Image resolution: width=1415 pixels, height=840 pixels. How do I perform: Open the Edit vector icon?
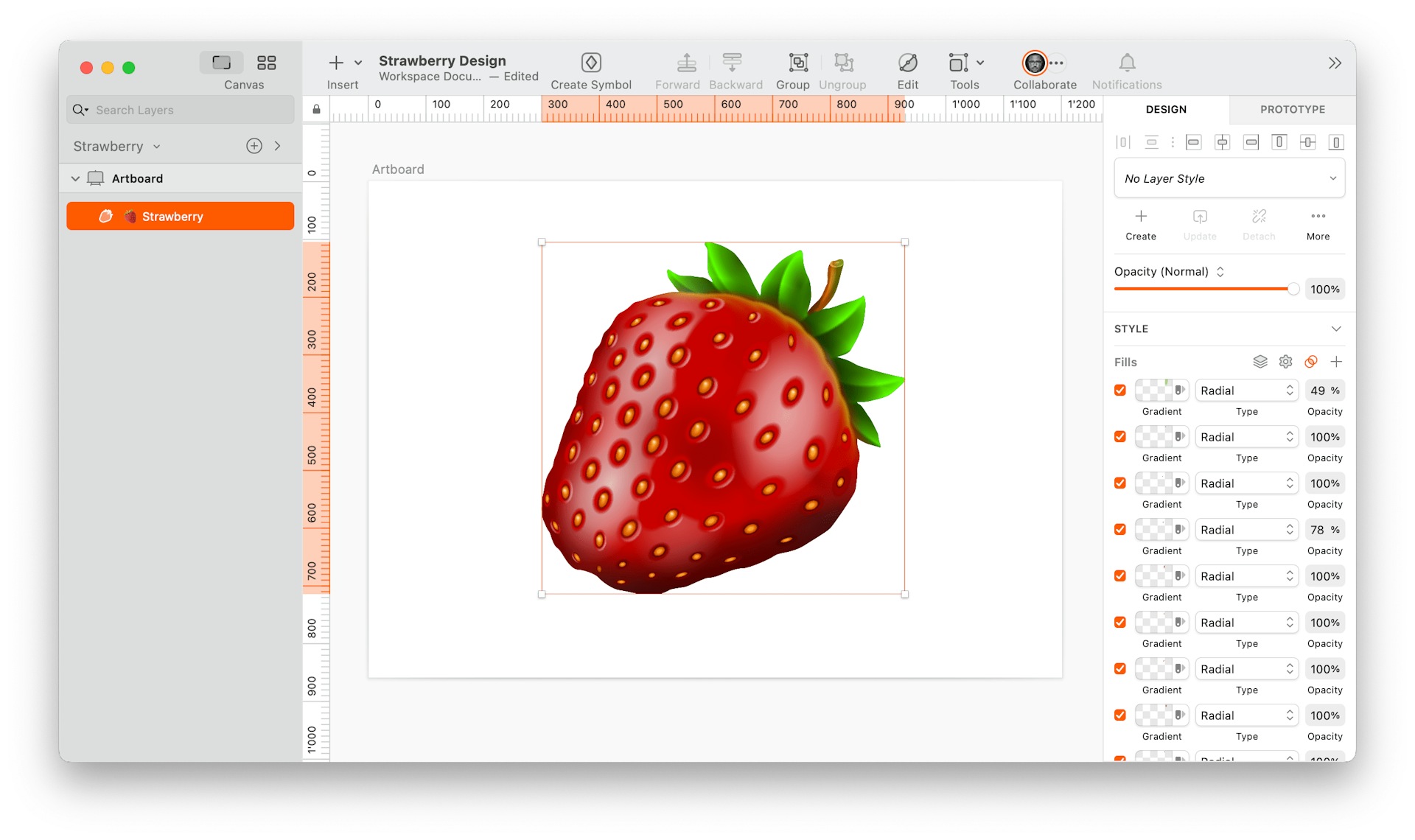coord(906,63)
